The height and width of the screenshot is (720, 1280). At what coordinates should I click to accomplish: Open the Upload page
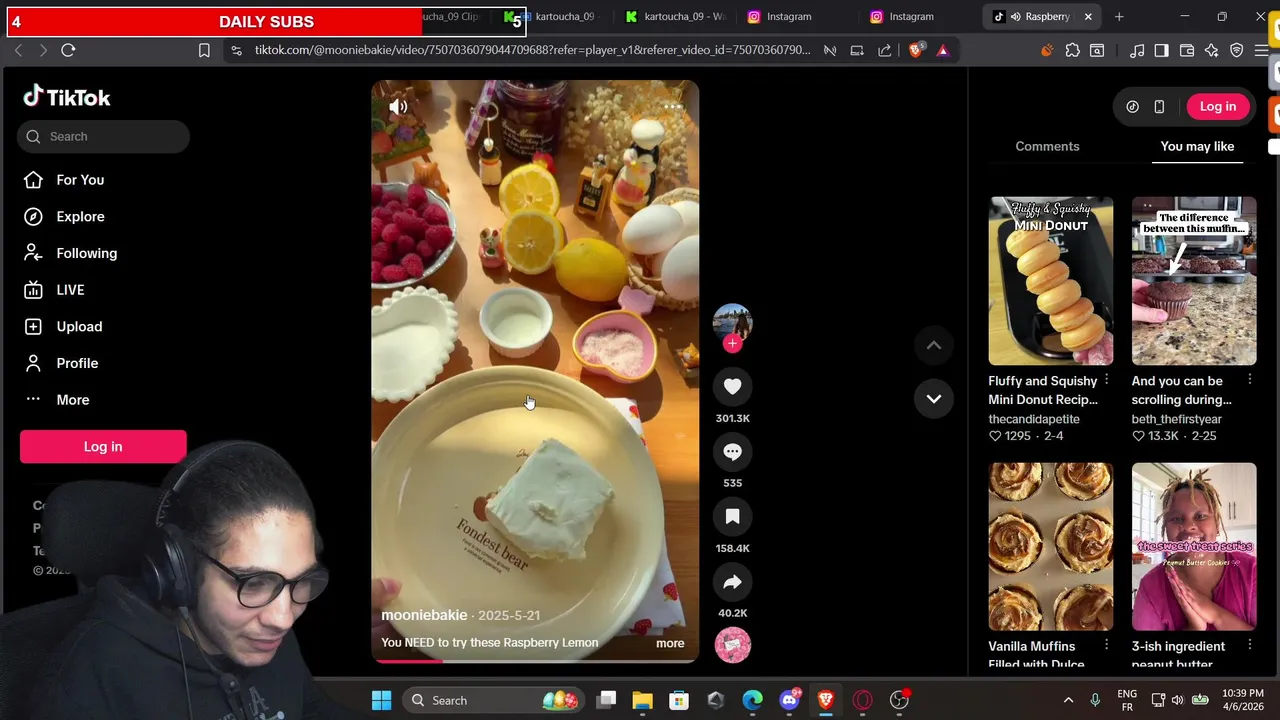point(79,326)
